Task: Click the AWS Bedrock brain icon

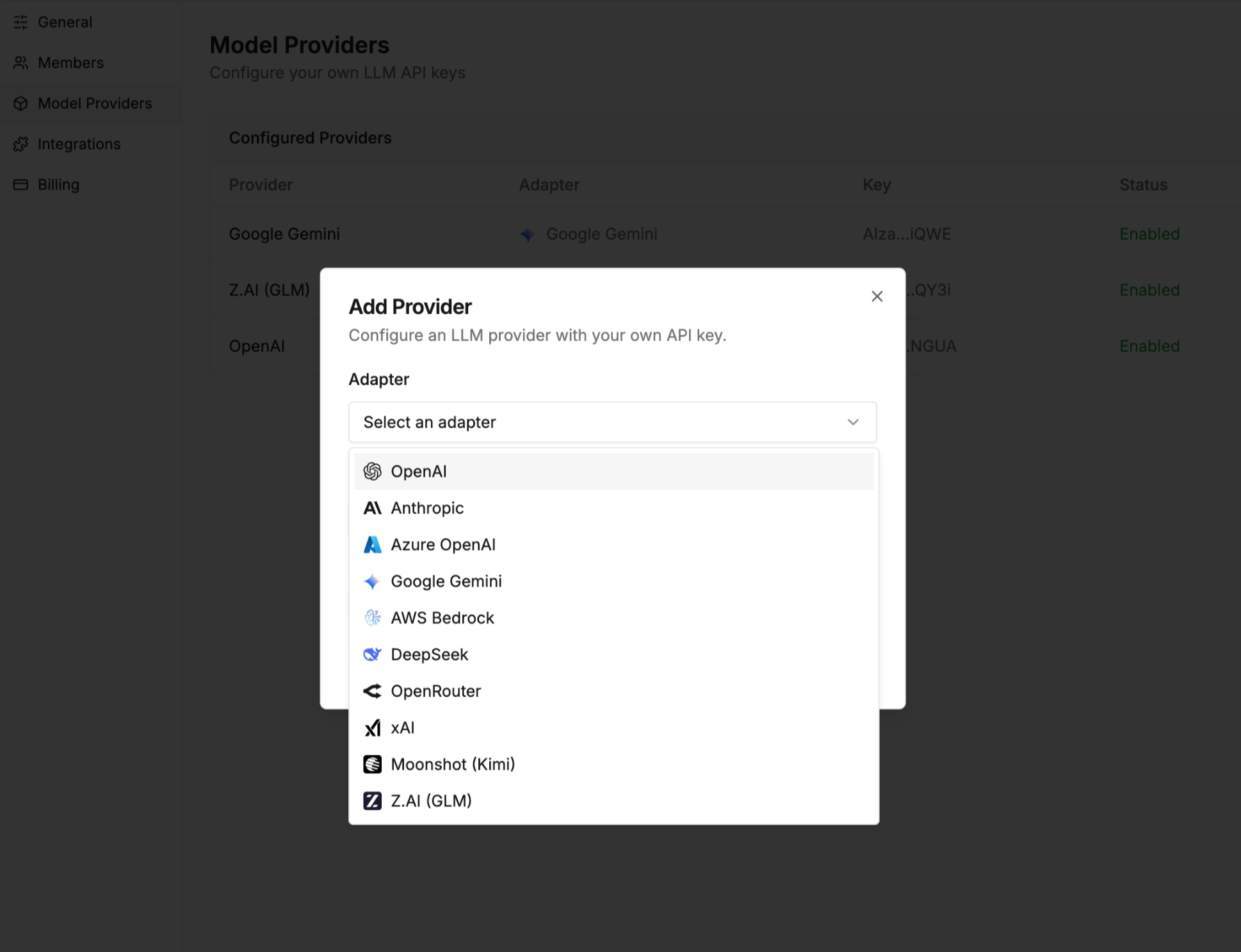Action: coord(372,618)
